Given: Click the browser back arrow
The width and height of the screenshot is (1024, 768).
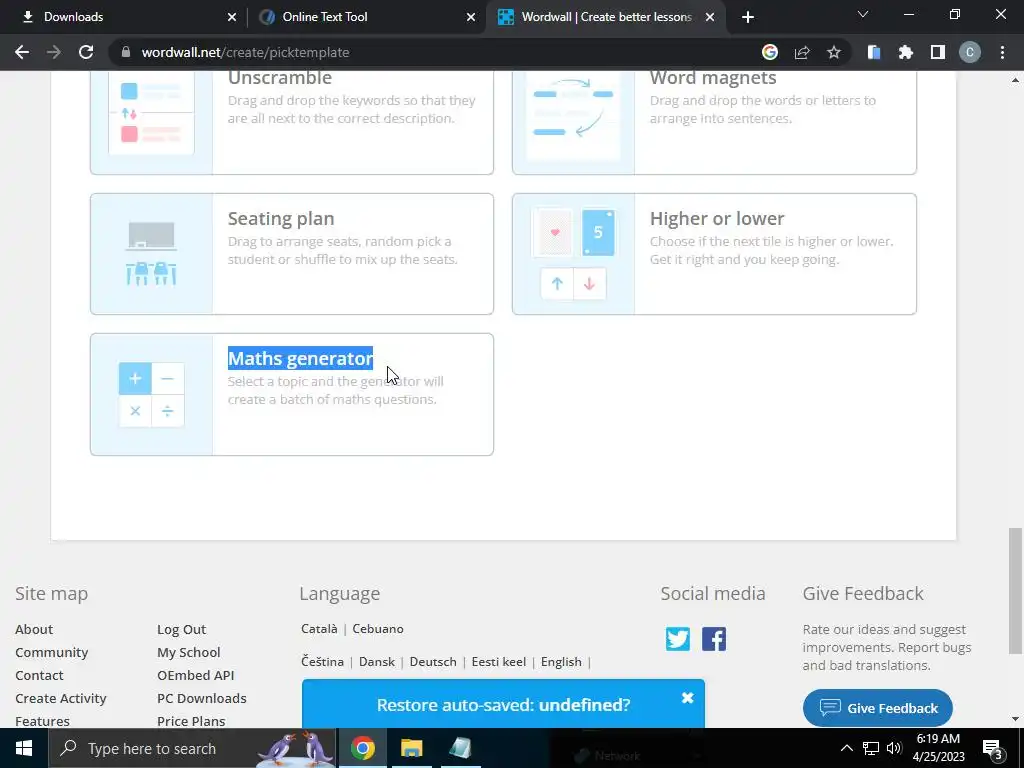Looking at the screenshot, I should [22, 52].
